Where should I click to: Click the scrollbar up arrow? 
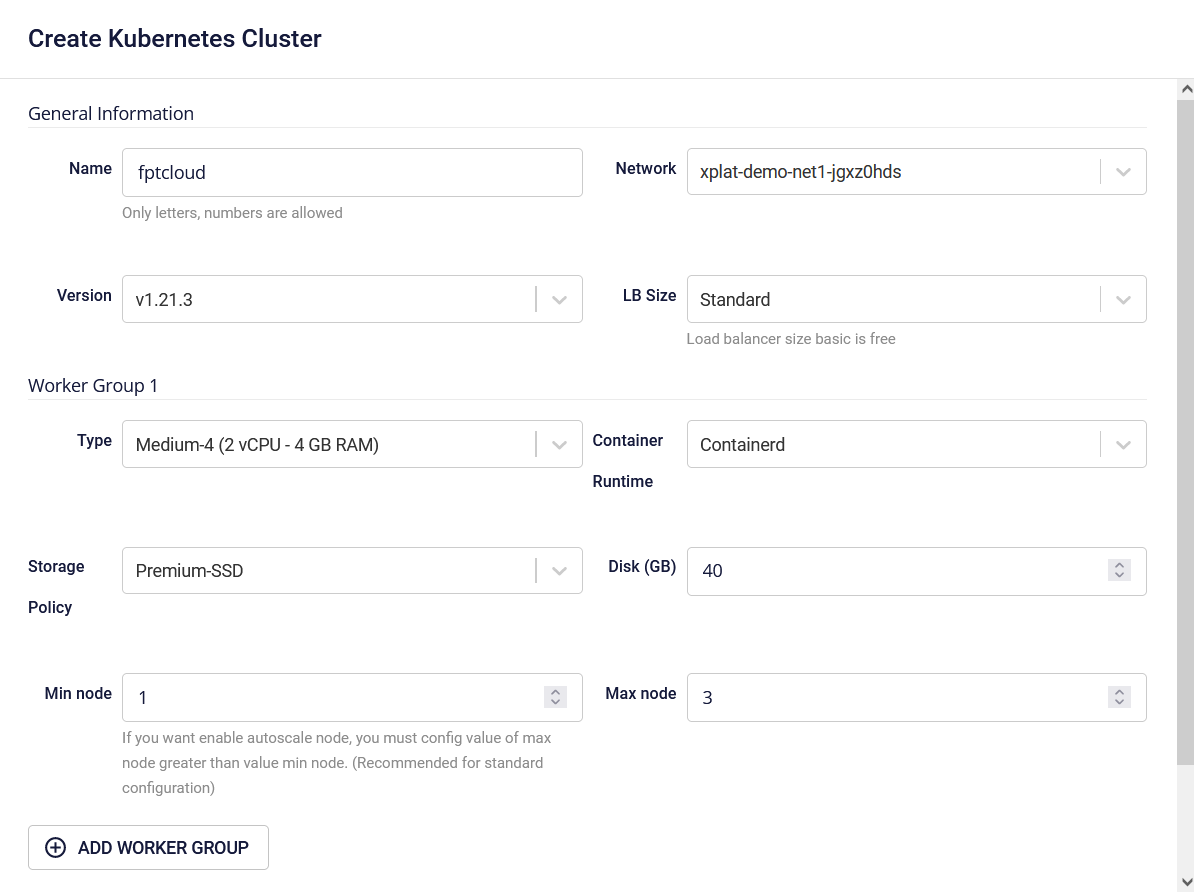point(1186,89)
